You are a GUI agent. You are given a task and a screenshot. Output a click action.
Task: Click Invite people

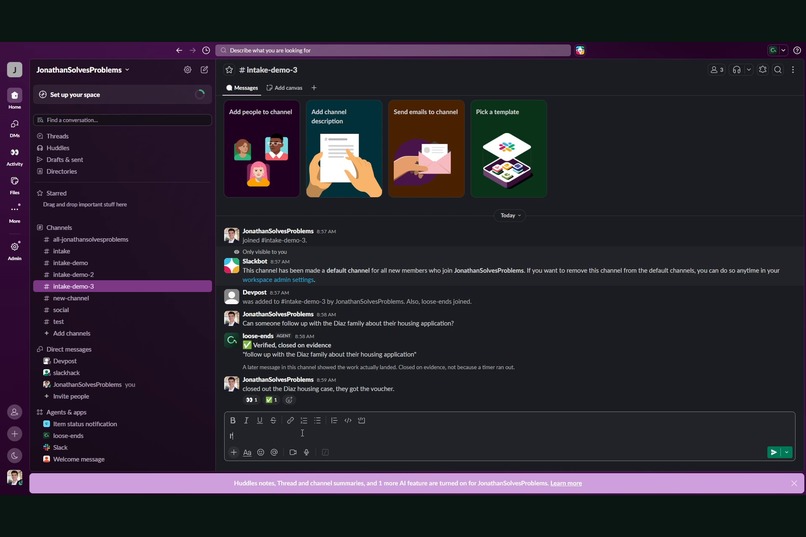[122, 397]
